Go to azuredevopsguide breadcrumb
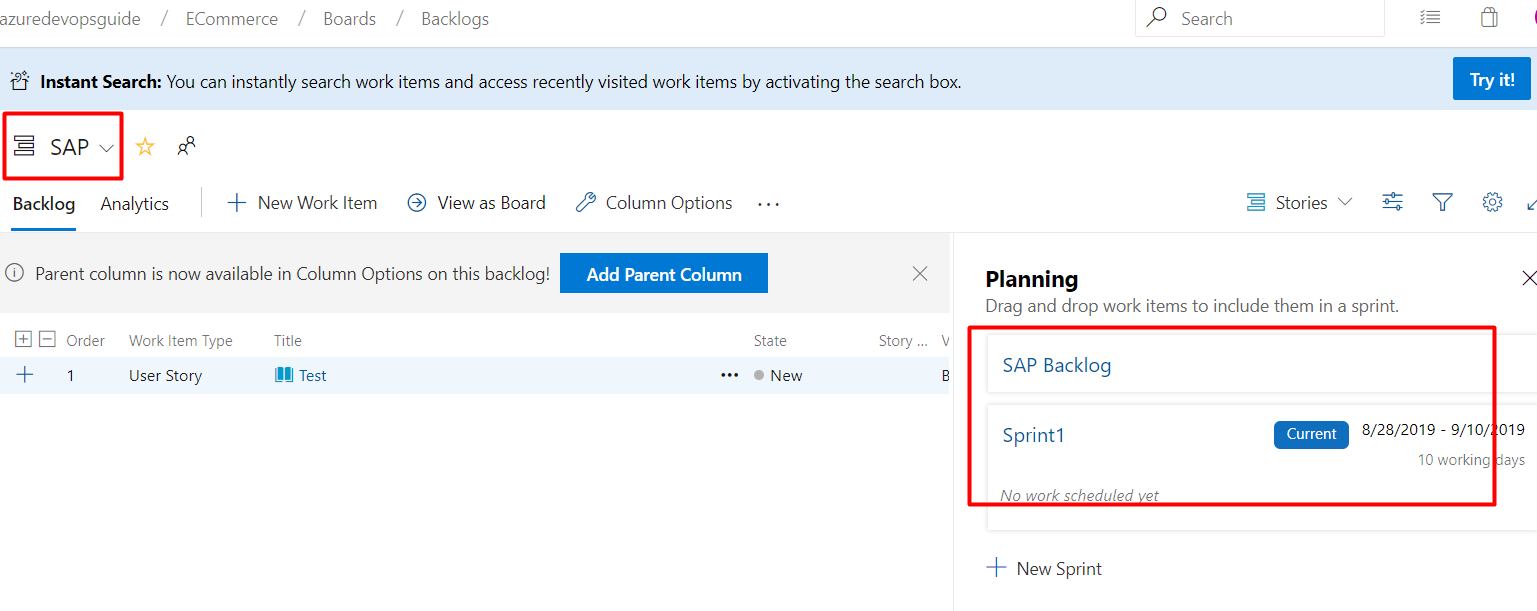1537x611 pixels. 70,19
